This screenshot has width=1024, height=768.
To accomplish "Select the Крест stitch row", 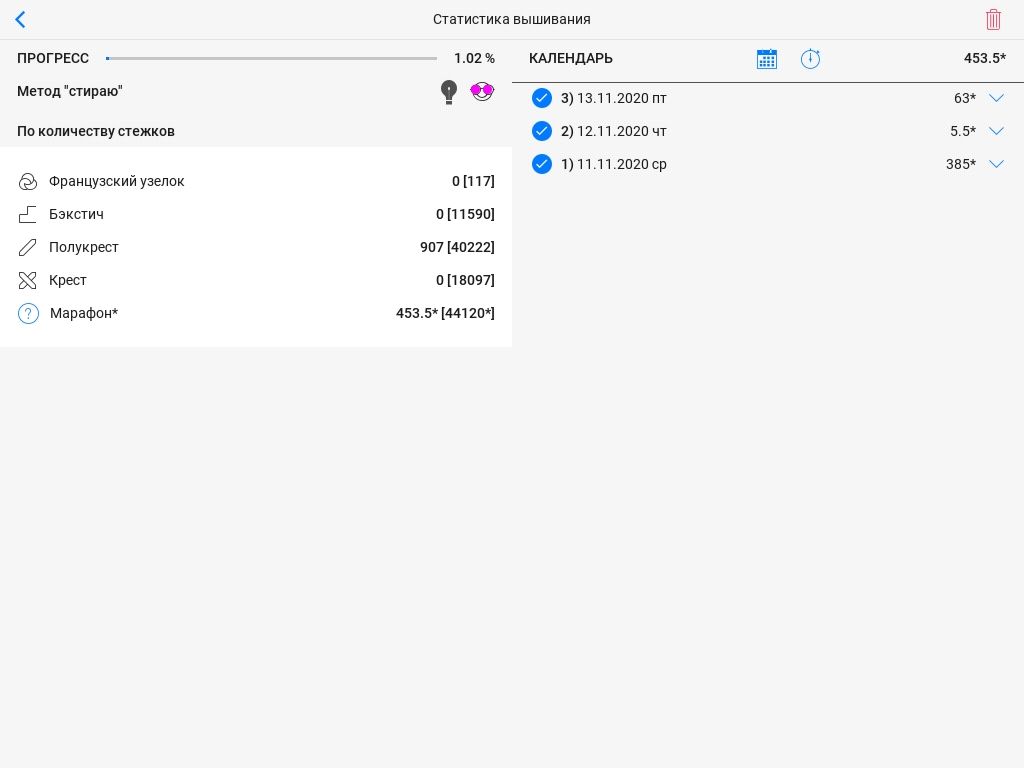I will [256, 280].
